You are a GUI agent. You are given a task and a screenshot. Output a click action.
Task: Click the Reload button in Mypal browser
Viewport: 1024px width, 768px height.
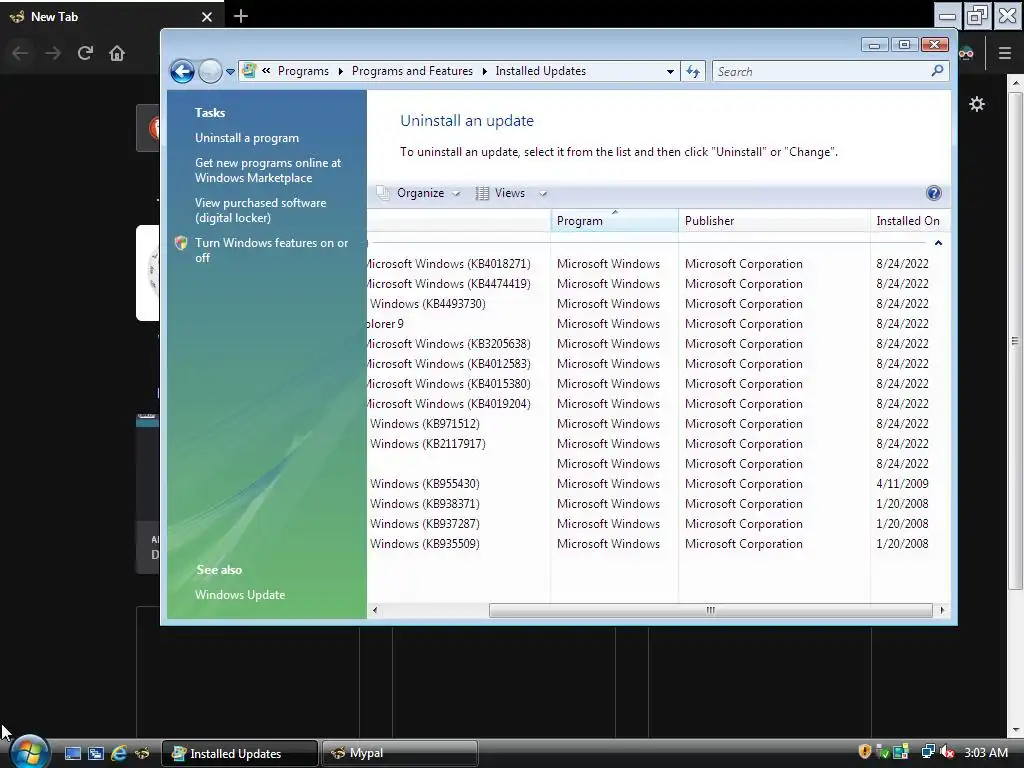85,53
